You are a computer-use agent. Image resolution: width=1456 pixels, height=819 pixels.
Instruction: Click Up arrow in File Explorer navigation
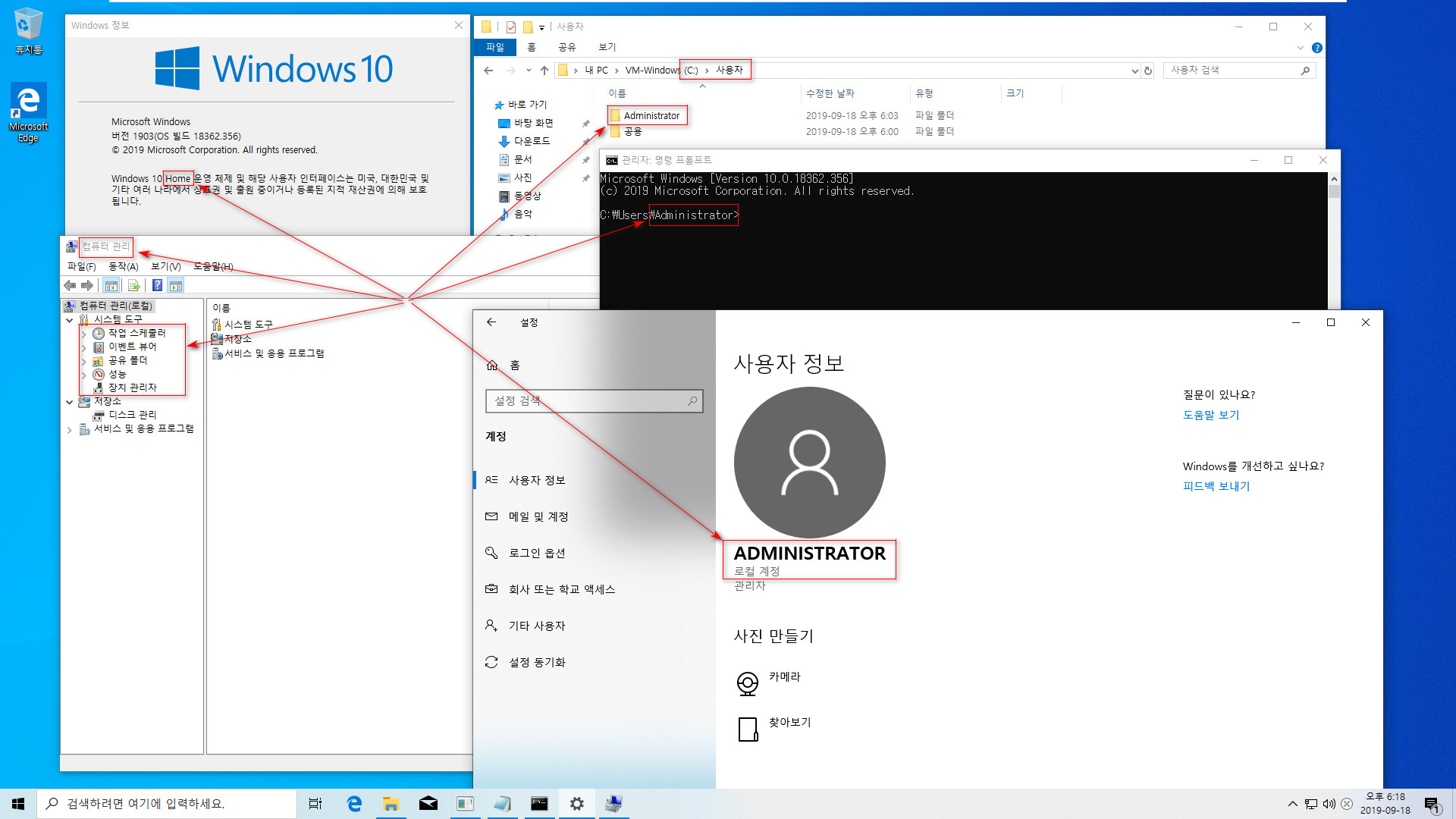click(544, 71)
